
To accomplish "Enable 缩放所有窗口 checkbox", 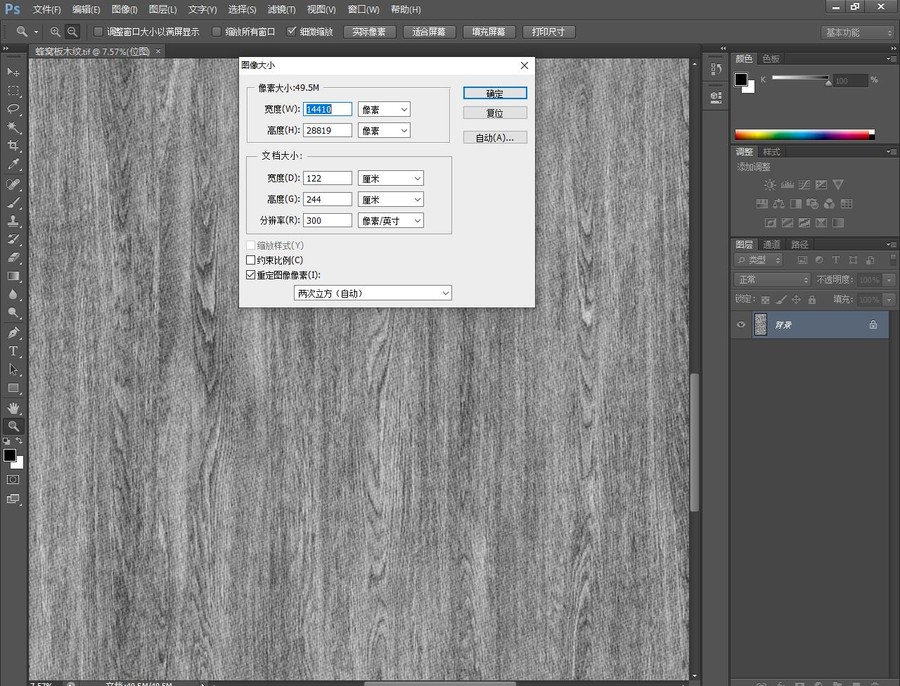I will click(x=216, y=32).
